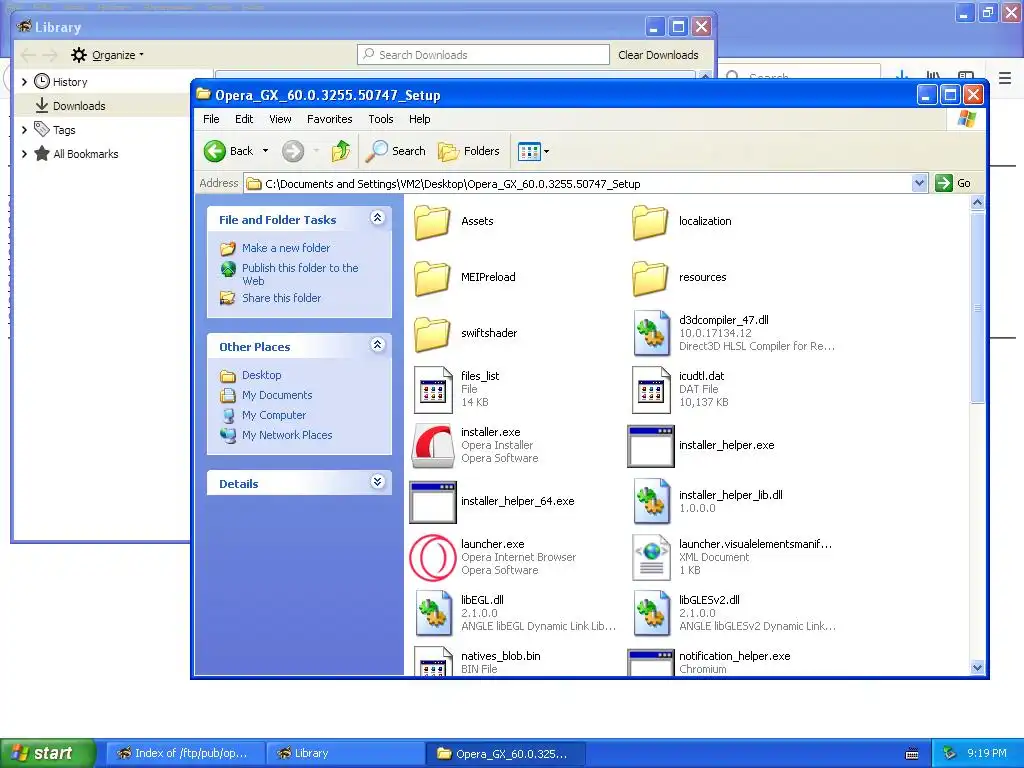Click the file list scrollbar up arrow
Screen dimensions: 1024x768
(977, 202)
